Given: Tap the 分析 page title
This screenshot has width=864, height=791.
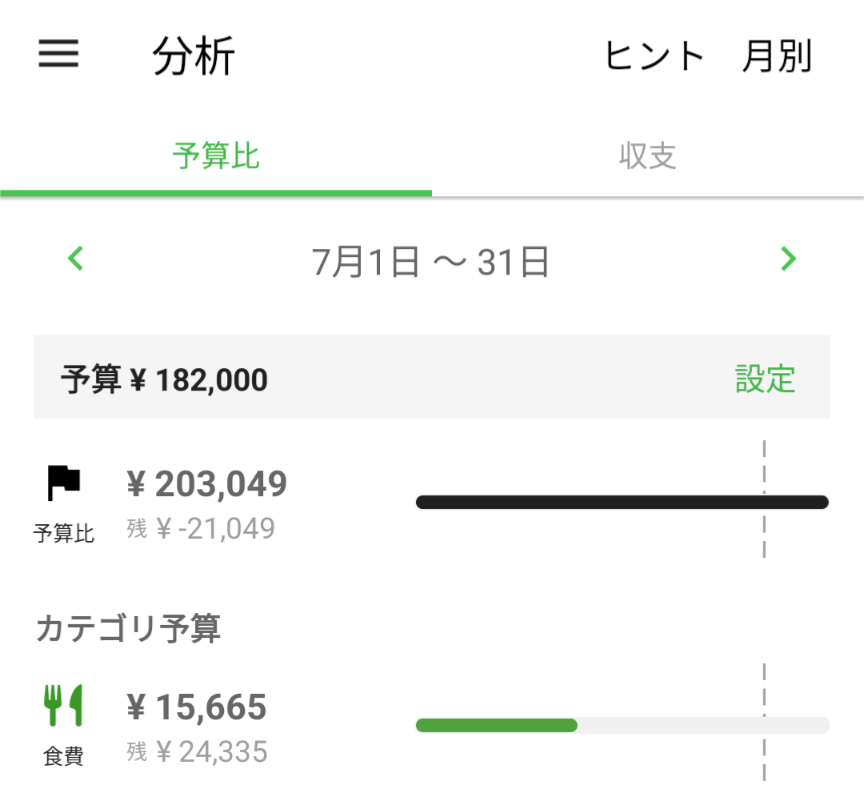Looking at the screenshot, I should [194, 57].
